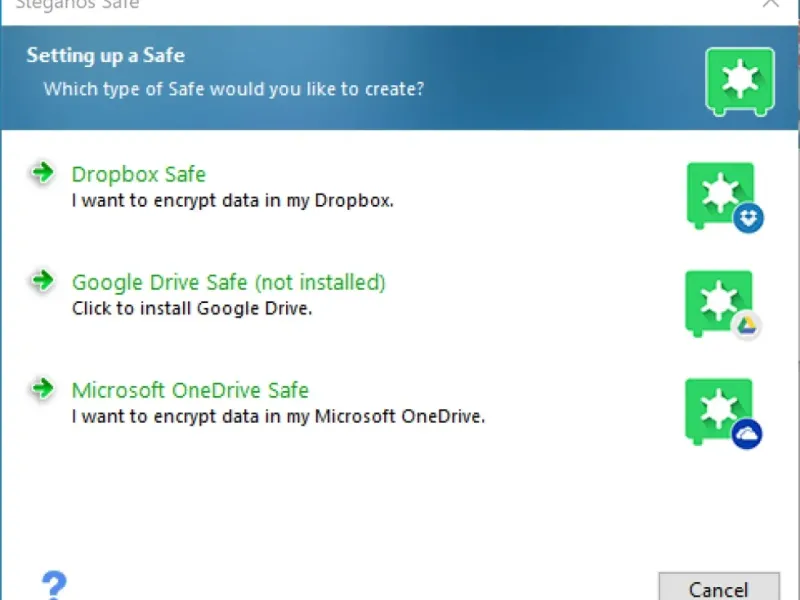Click the Google Drive safe icon
800x600 pixels.
[x=719, y=303]
